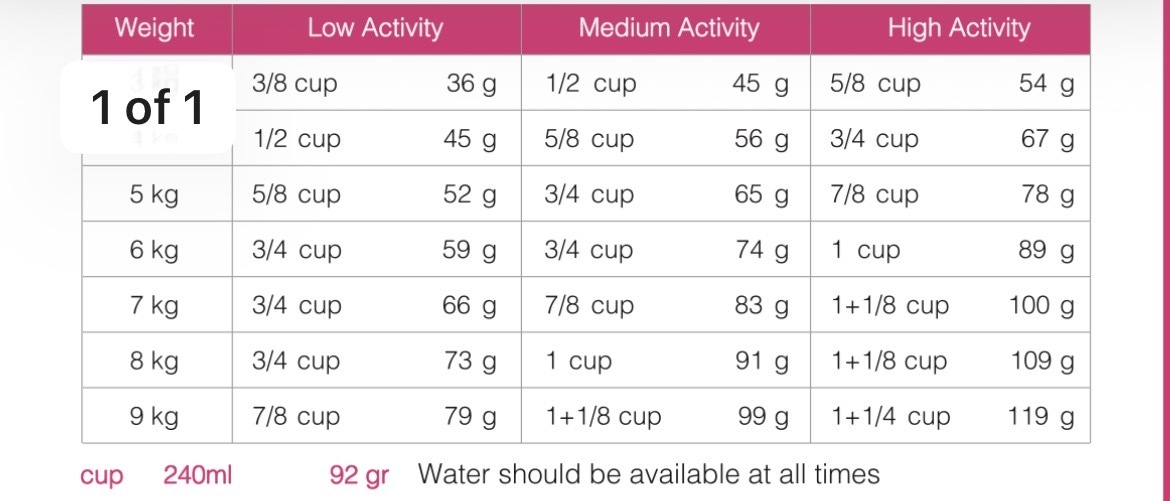
Task: Click the 99 g medium activity value
Action: 763,417
